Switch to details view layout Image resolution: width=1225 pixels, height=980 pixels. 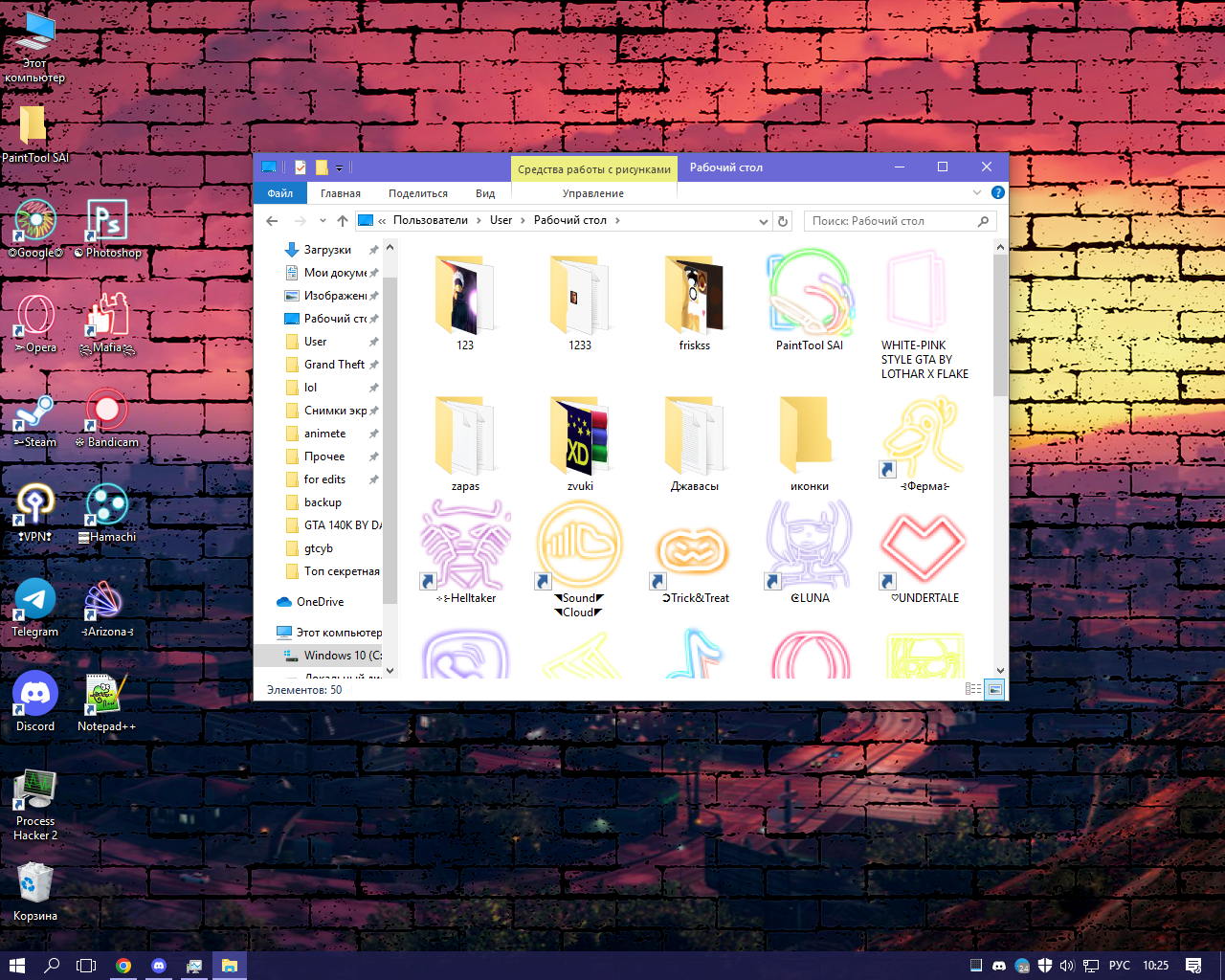[x=973, y=689]
